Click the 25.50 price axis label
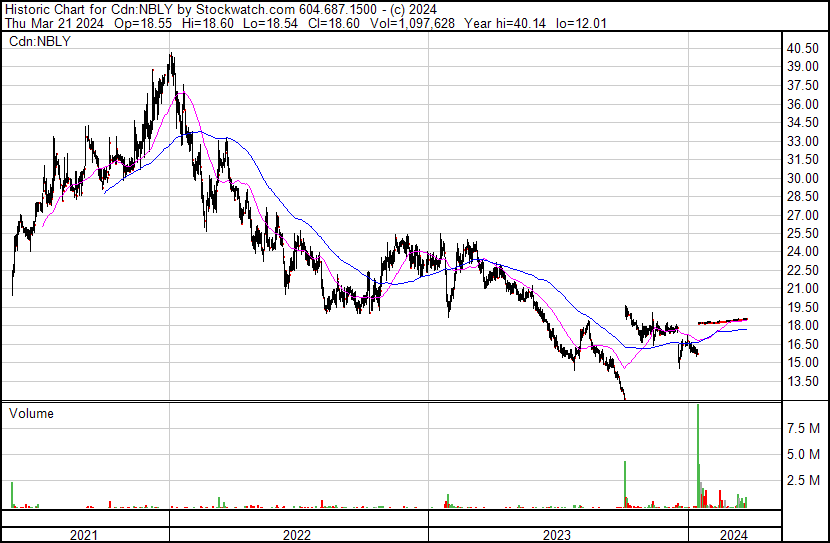The width and height of the screenshot is (830, 543). point(803,233)
